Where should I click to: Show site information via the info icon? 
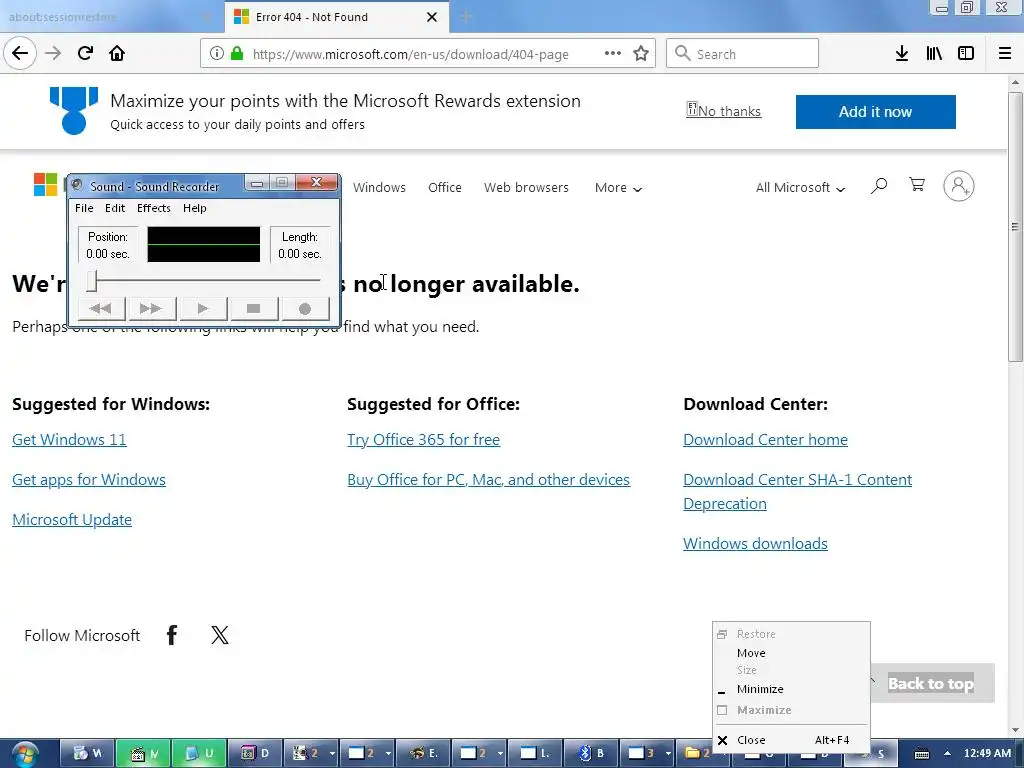tap(217, 54)
